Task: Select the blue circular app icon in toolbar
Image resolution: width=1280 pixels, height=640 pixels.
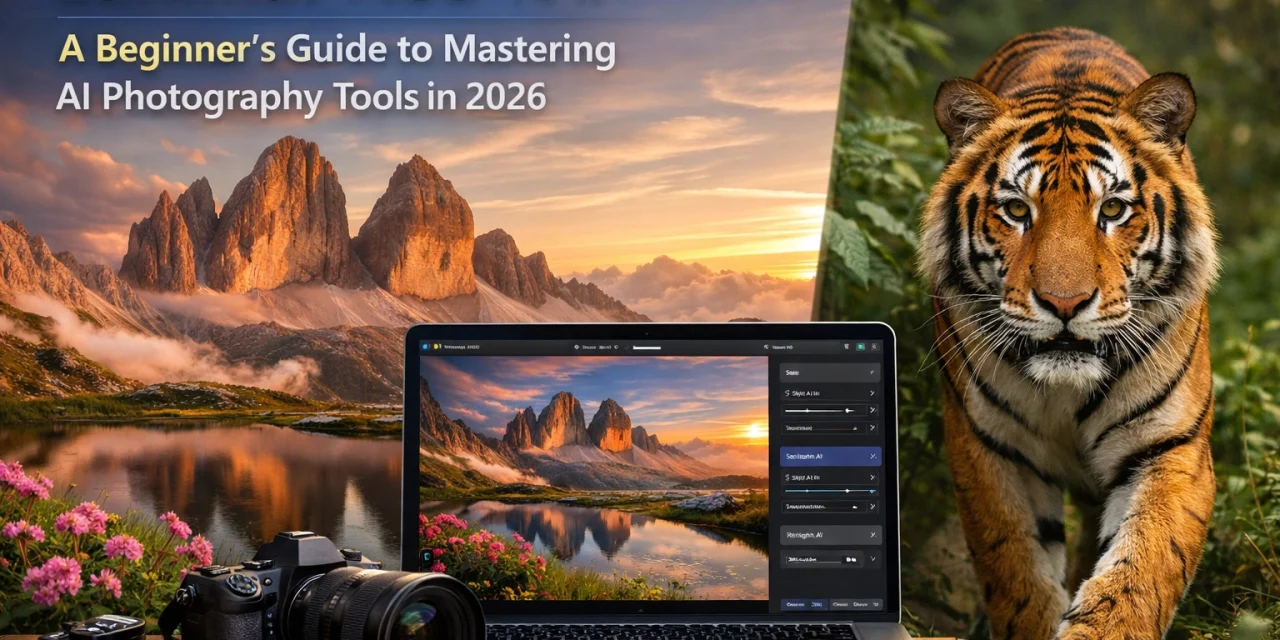Action: [x=424, y=347]
